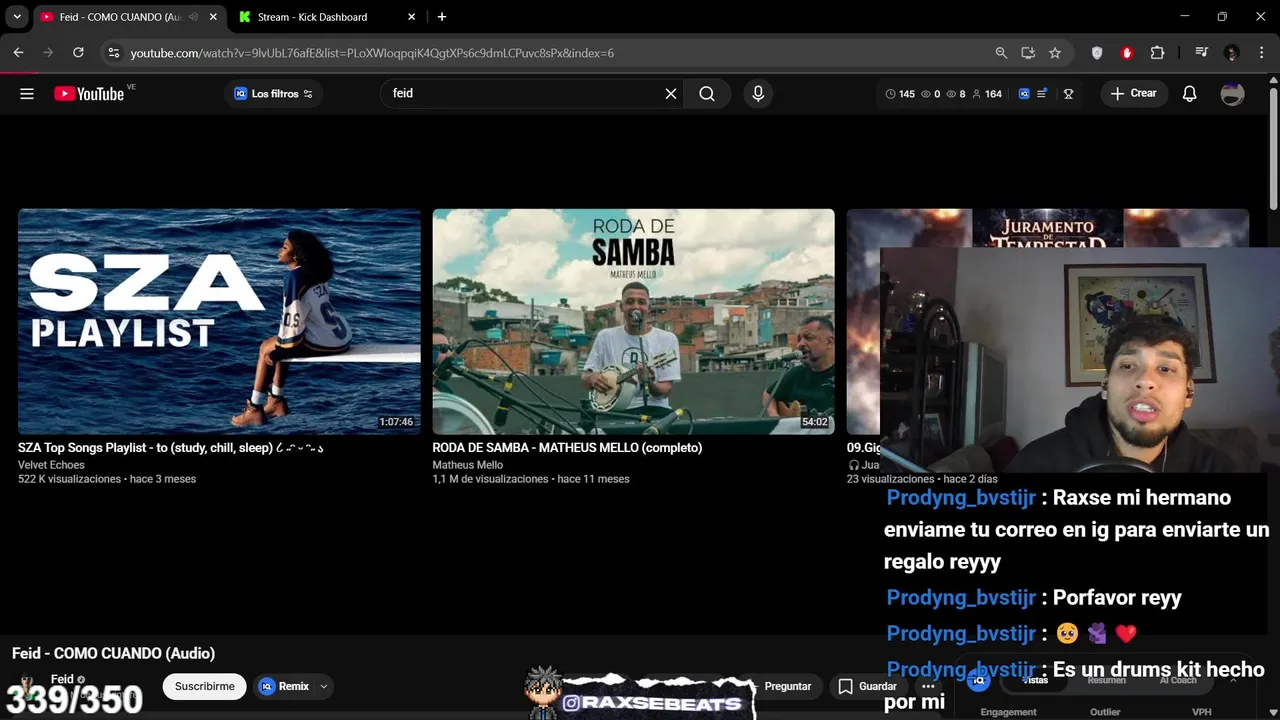
Task: Open the Feid channel name
Action: click(x=62, y=679)
